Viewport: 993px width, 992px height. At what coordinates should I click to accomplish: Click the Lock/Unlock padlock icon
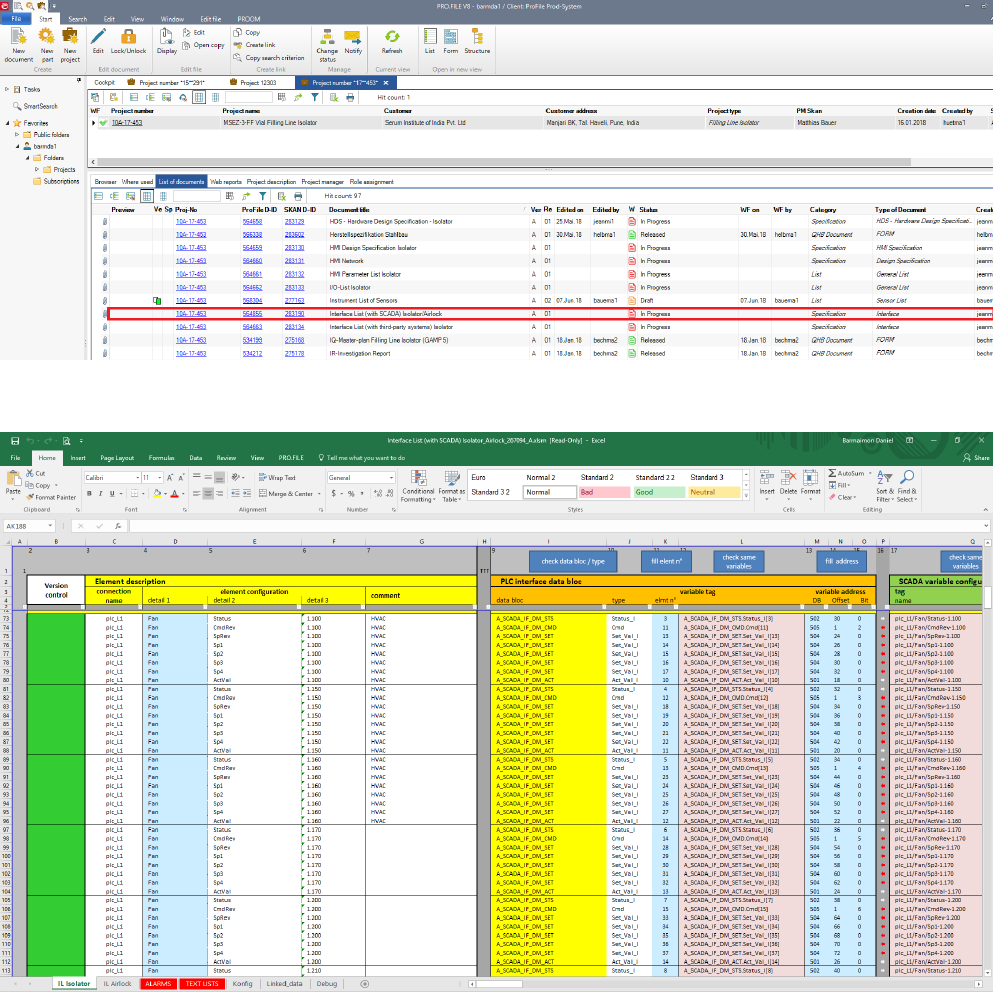click(127, 37)
